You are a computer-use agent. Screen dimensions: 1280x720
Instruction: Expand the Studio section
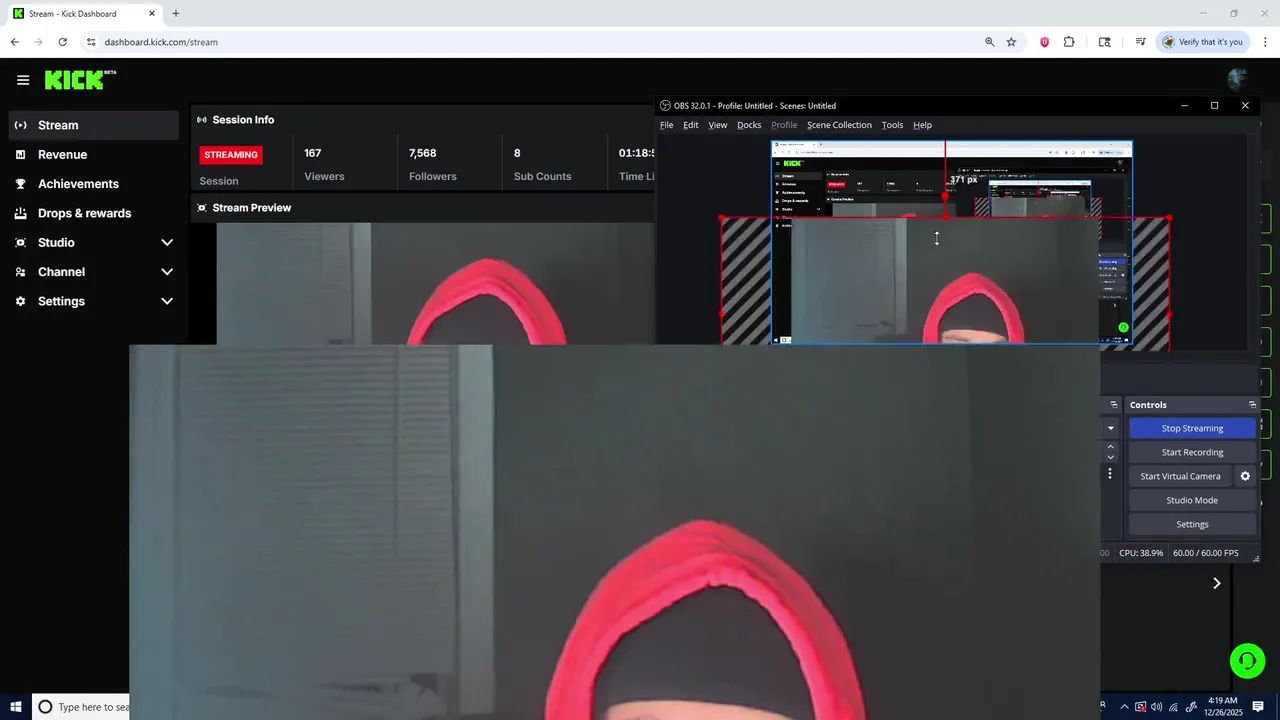pos(167,243)
